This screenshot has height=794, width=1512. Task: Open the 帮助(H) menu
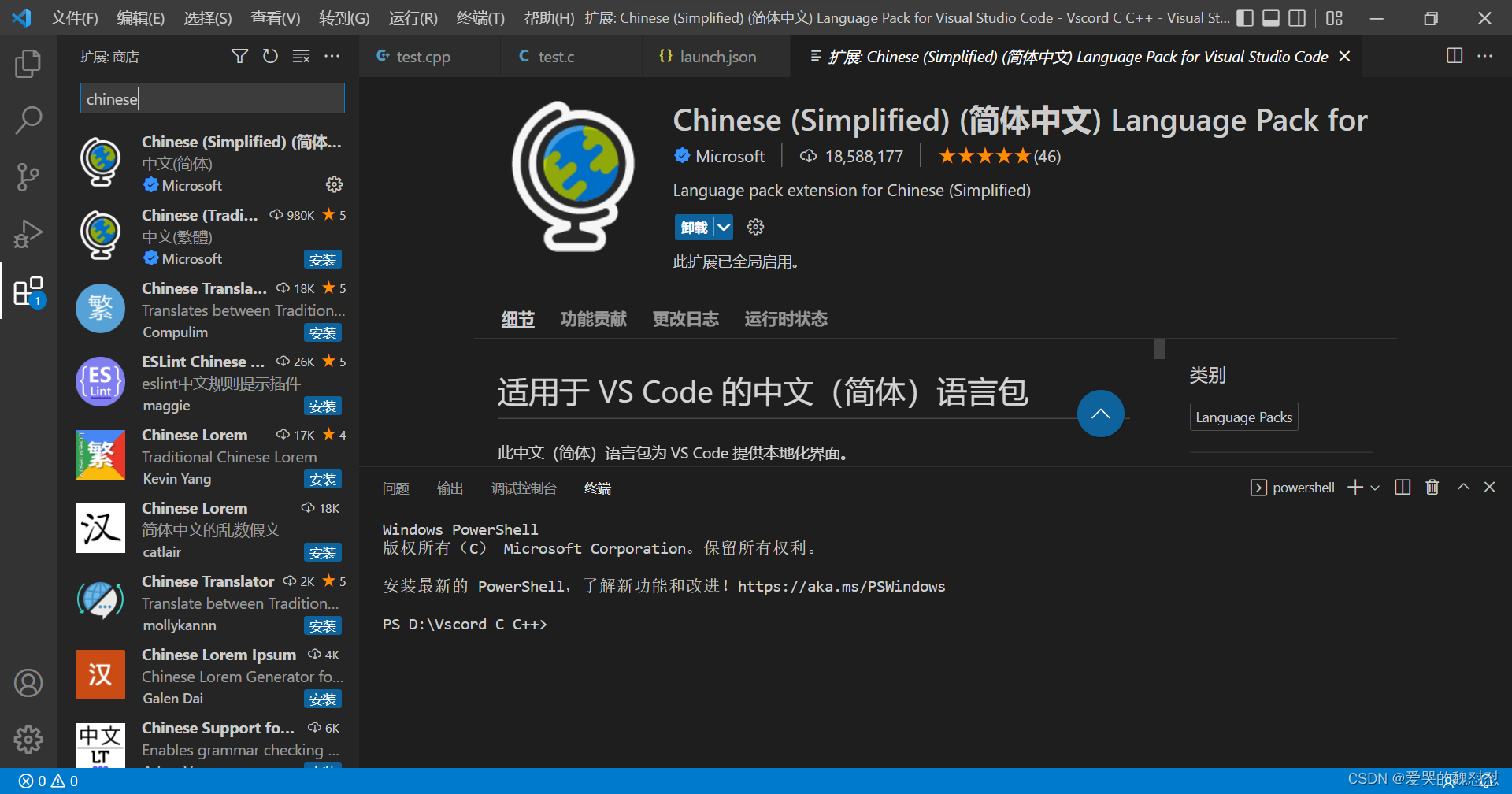point(549,18)
